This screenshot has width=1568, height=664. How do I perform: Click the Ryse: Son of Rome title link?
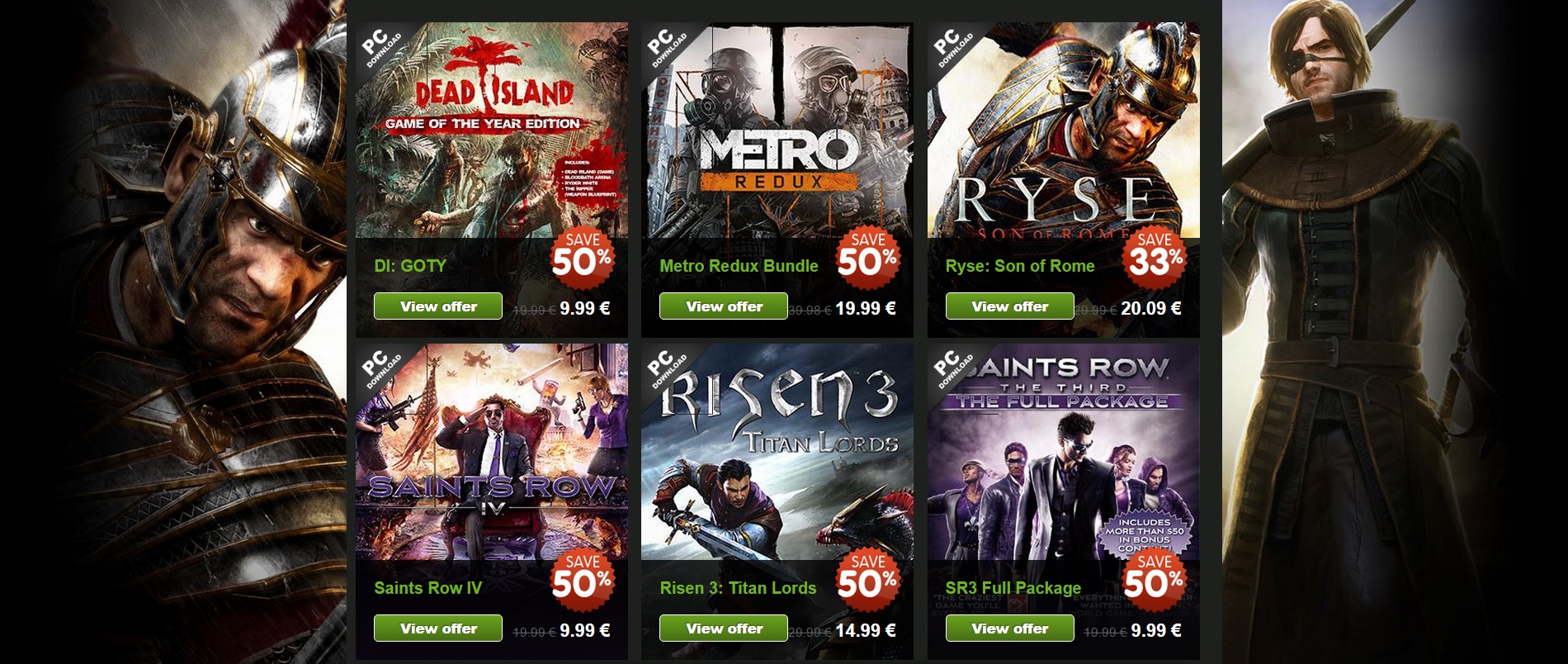point(1020,266)
